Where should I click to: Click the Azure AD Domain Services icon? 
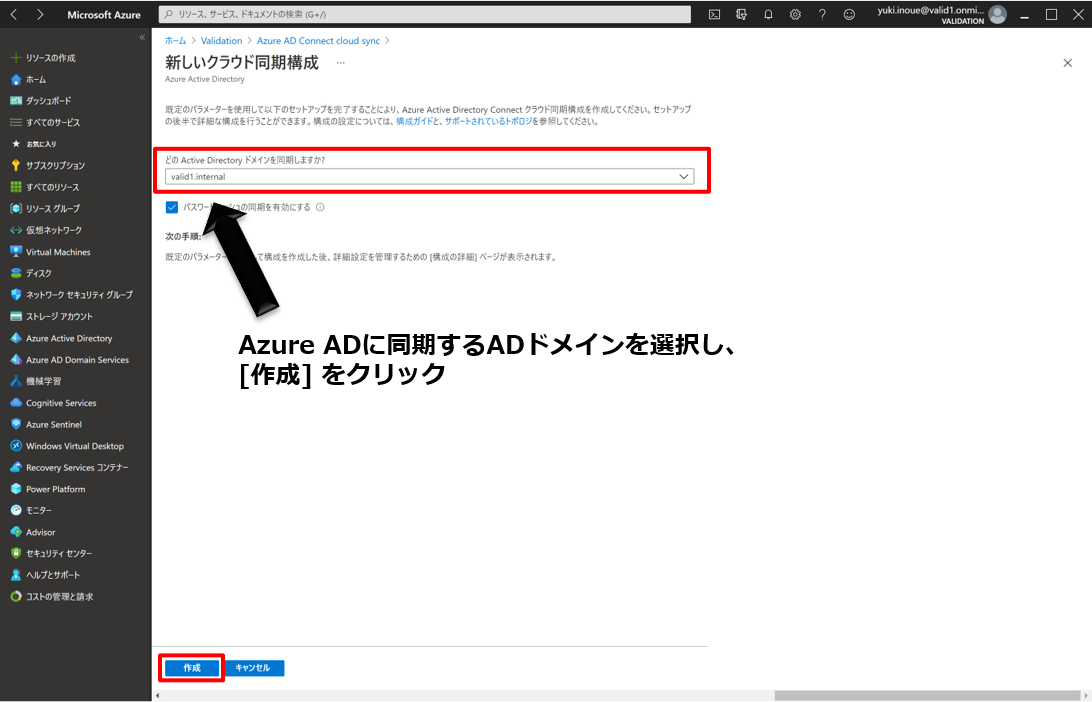click(16, 360)
